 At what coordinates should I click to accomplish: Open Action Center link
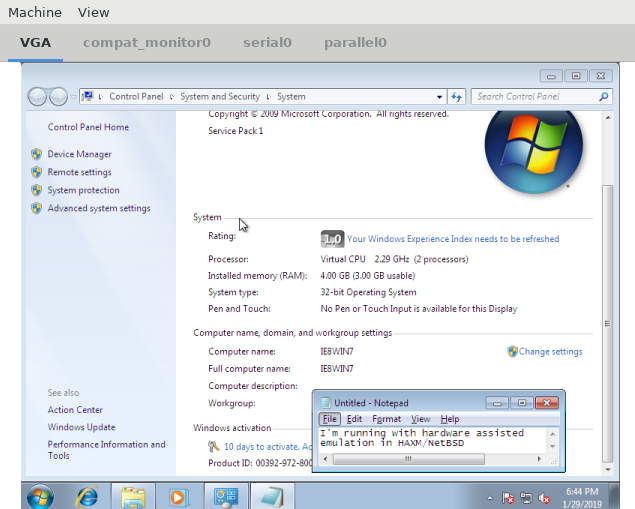pos(75,410)
